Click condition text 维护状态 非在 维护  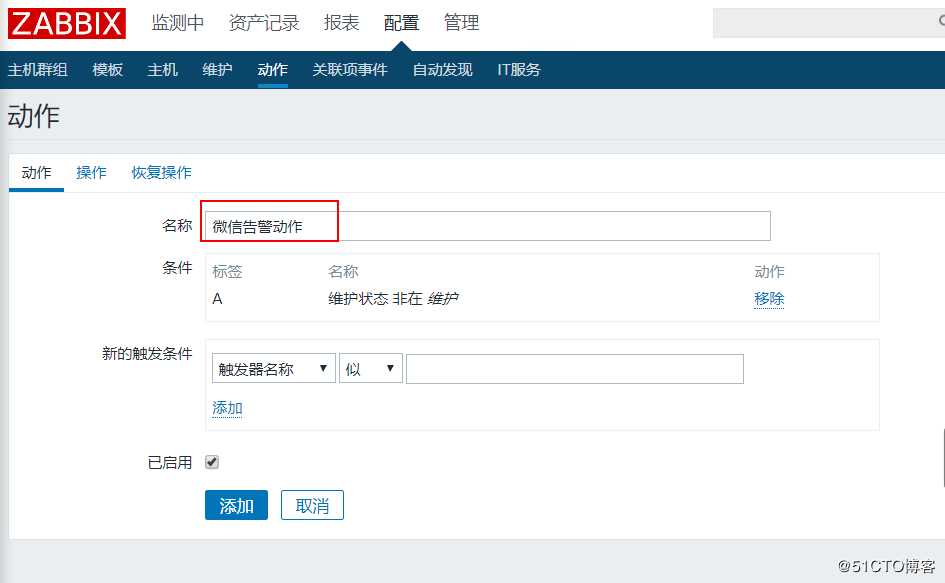pyautogui.click(x=394, y=298)
